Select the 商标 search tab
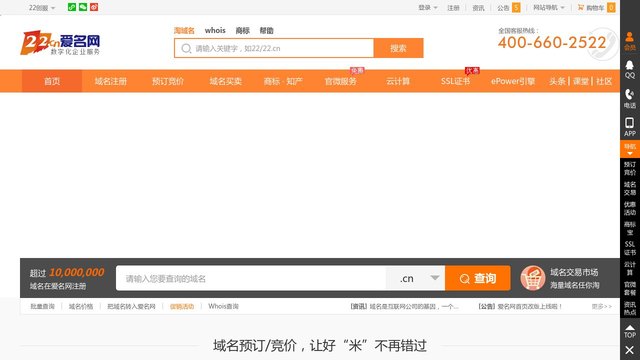This screenshot has height=360, width=640. click(x=242, y=31)
